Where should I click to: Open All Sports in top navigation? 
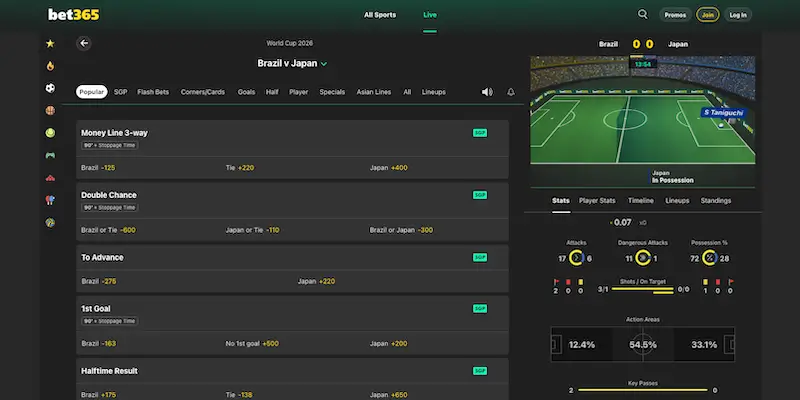380,15
